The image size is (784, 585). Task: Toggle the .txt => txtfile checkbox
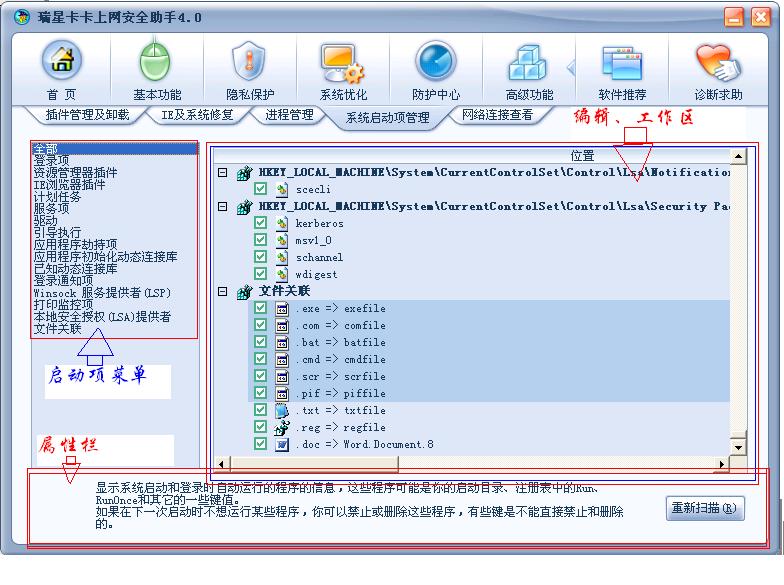click(x=260, y=410)
